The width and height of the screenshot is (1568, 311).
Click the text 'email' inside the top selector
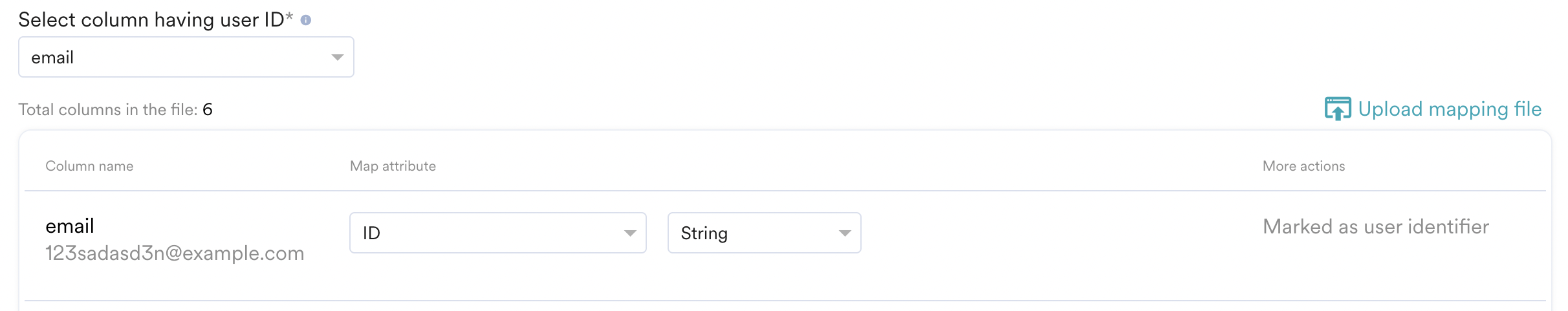click(52, 58)
